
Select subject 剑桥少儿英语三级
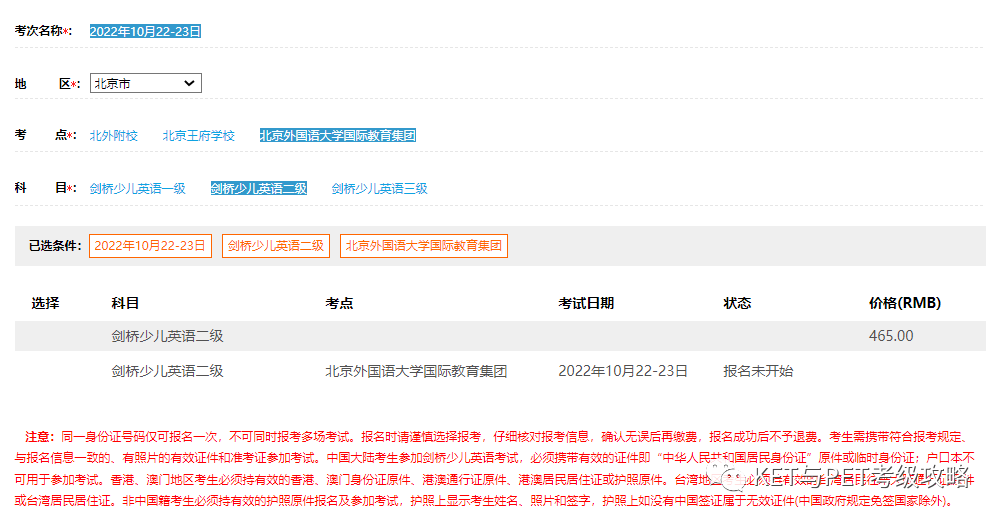[380, 189]
